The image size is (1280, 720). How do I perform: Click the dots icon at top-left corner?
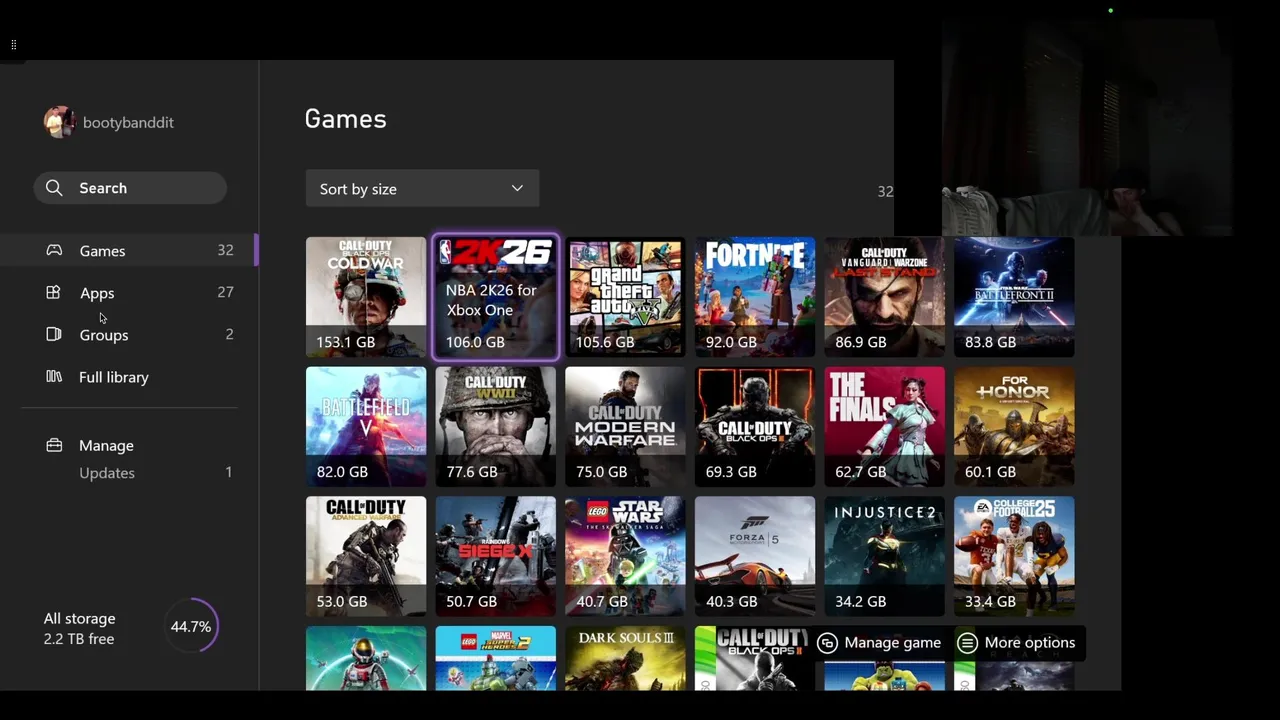coord(13,45)
